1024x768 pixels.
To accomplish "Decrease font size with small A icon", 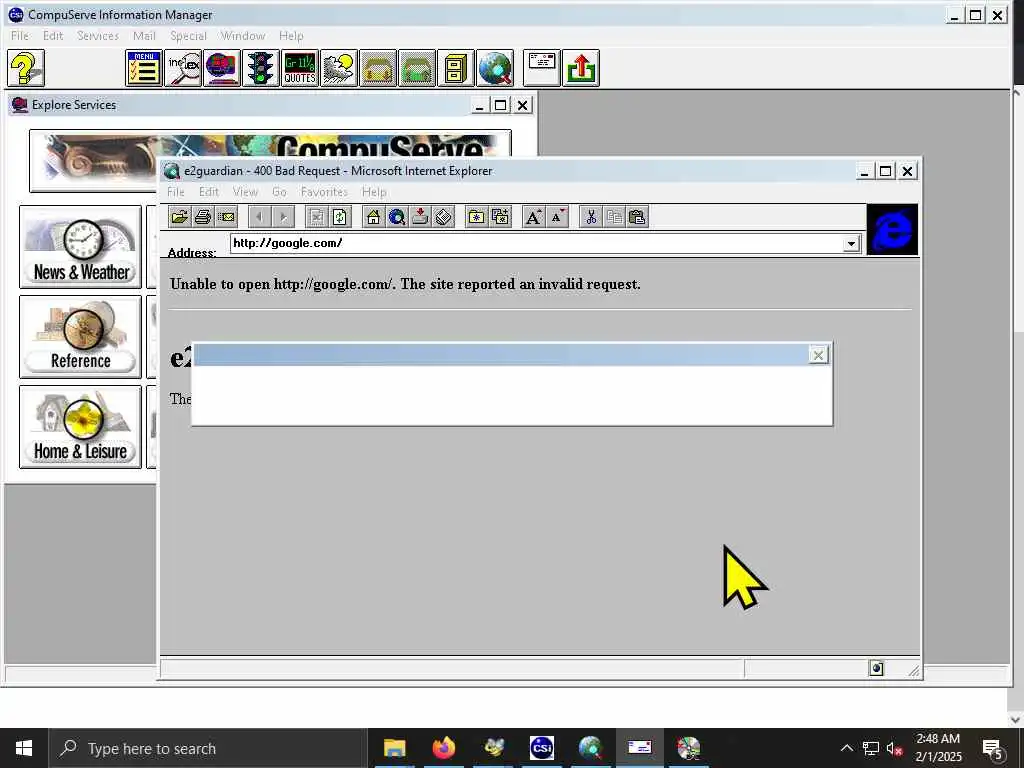I will click(x=557, y=217).
